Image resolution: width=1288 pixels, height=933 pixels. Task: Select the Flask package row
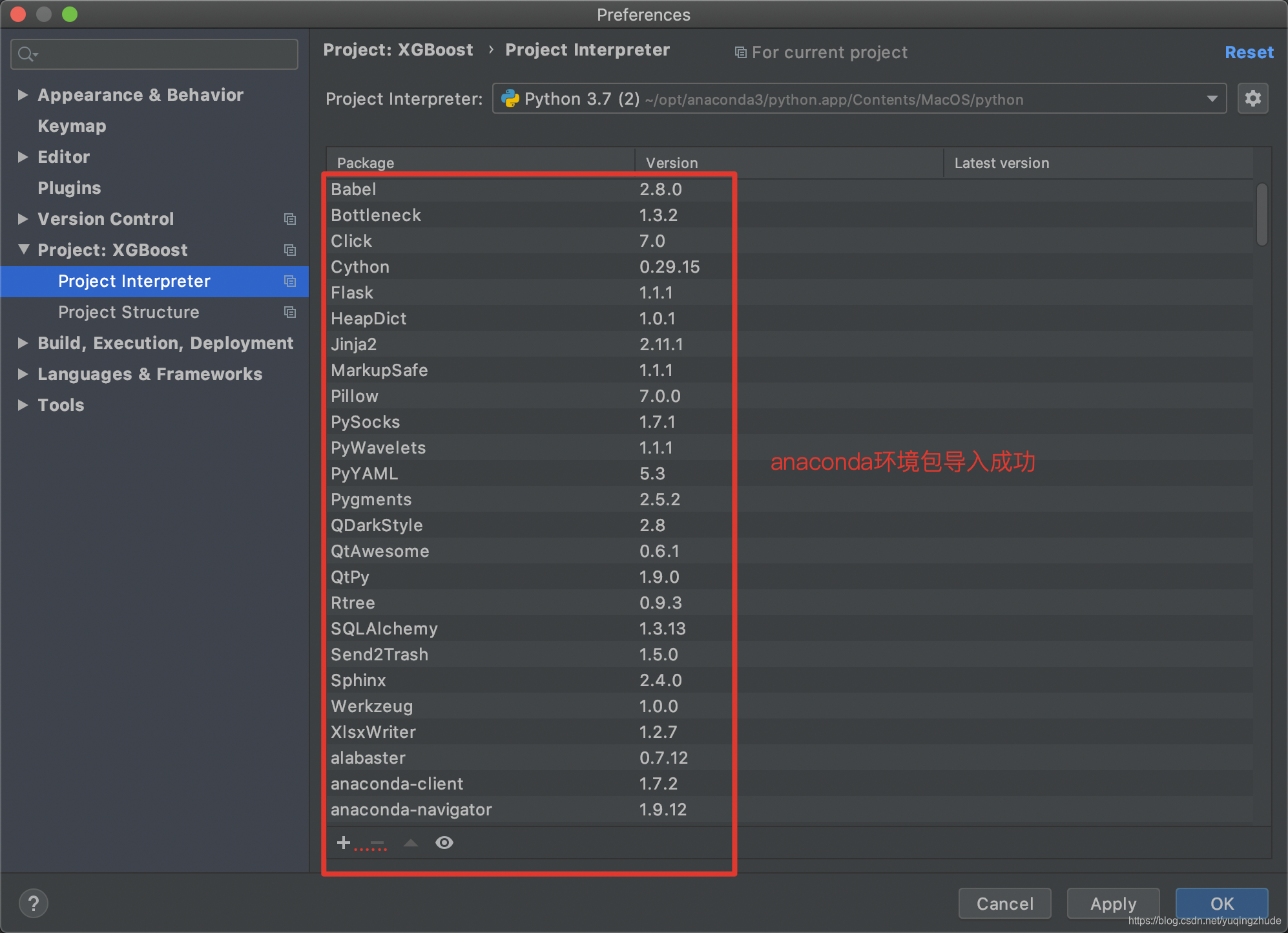point(789,293)
